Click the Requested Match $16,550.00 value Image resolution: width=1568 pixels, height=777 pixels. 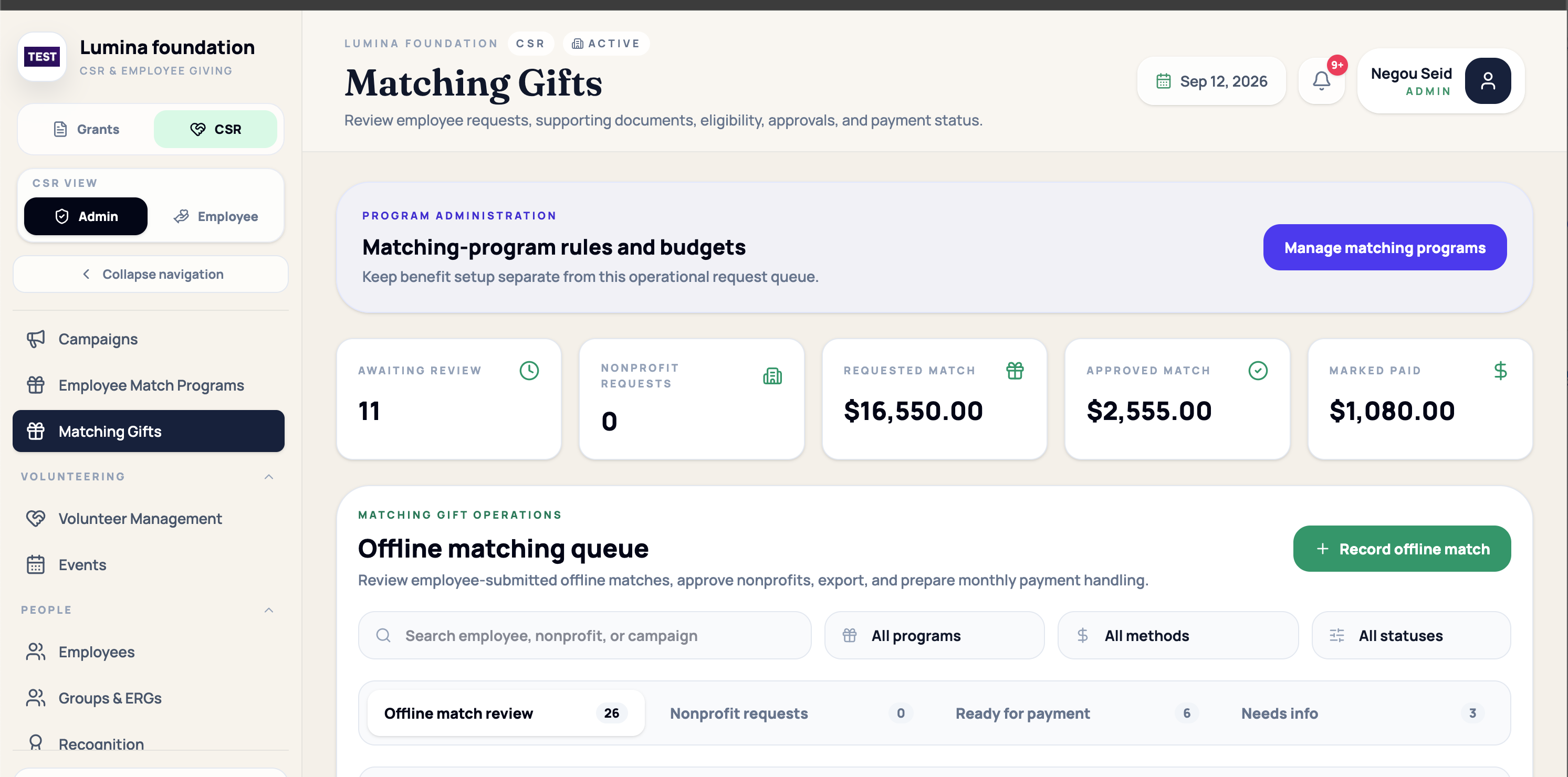click(x=913, y=411)
